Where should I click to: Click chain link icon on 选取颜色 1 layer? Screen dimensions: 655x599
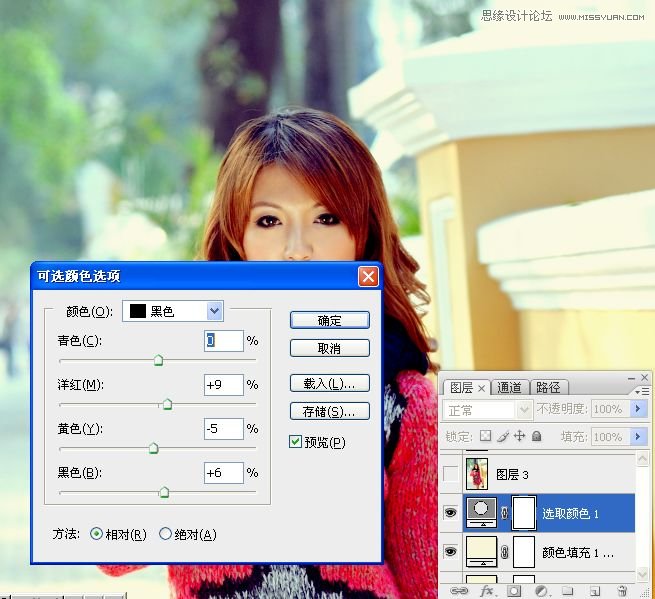click(x=504, y=513)
